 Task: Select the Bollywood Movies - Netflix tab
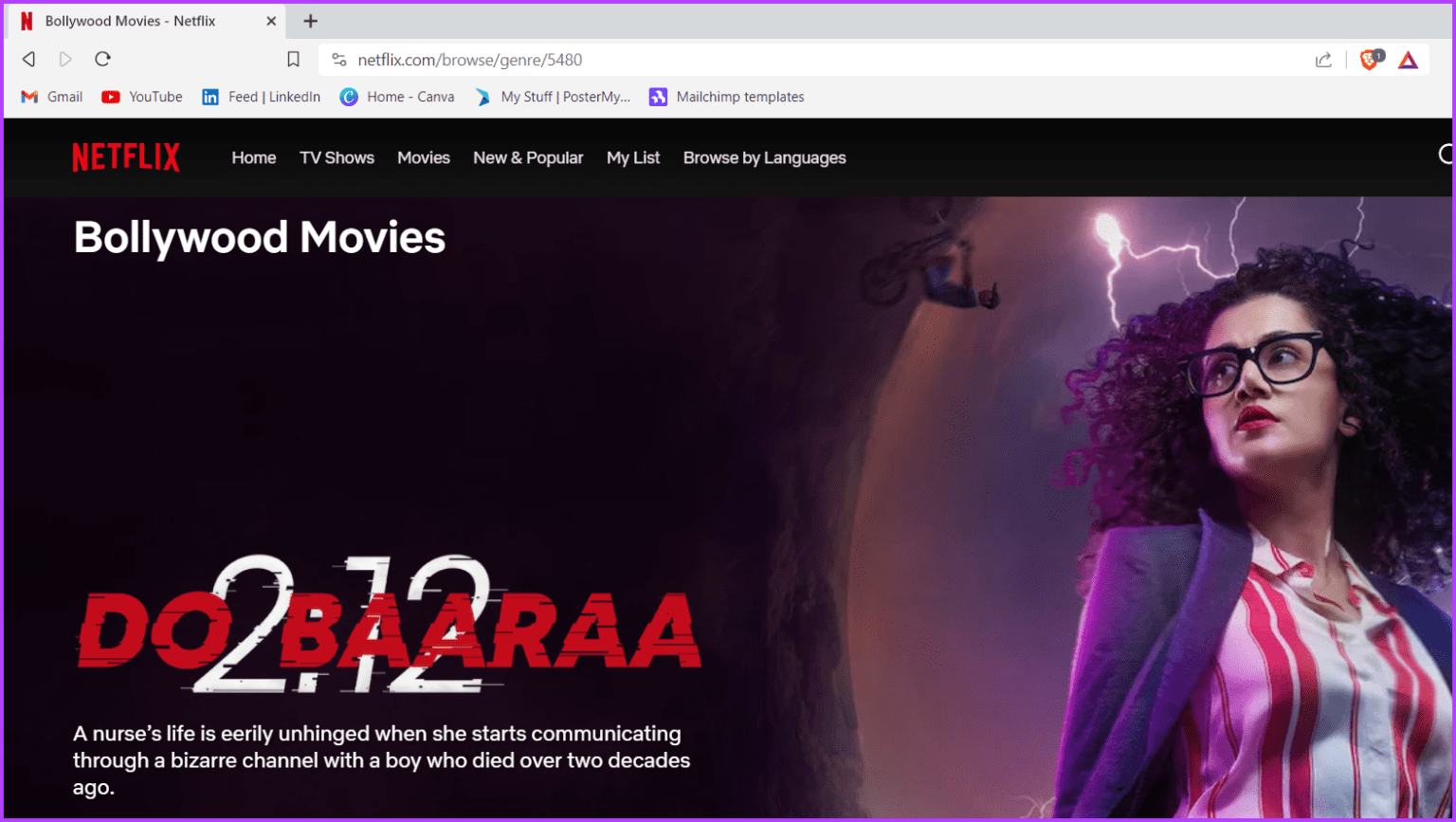148,21
